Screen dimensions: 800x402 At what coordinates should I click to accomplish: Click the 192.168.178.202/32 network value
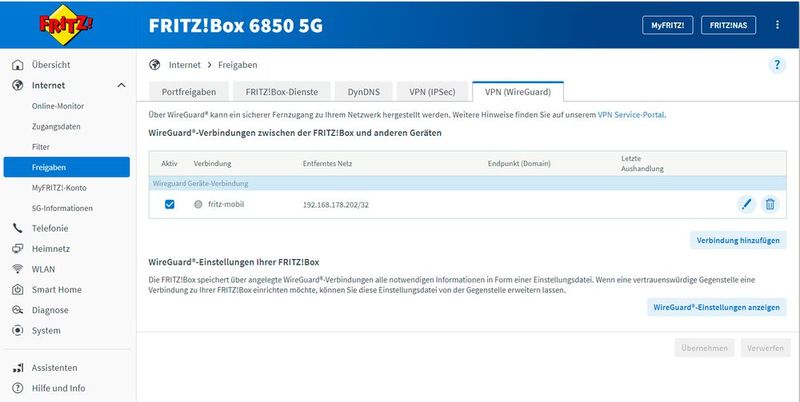(x=336, y=205)
